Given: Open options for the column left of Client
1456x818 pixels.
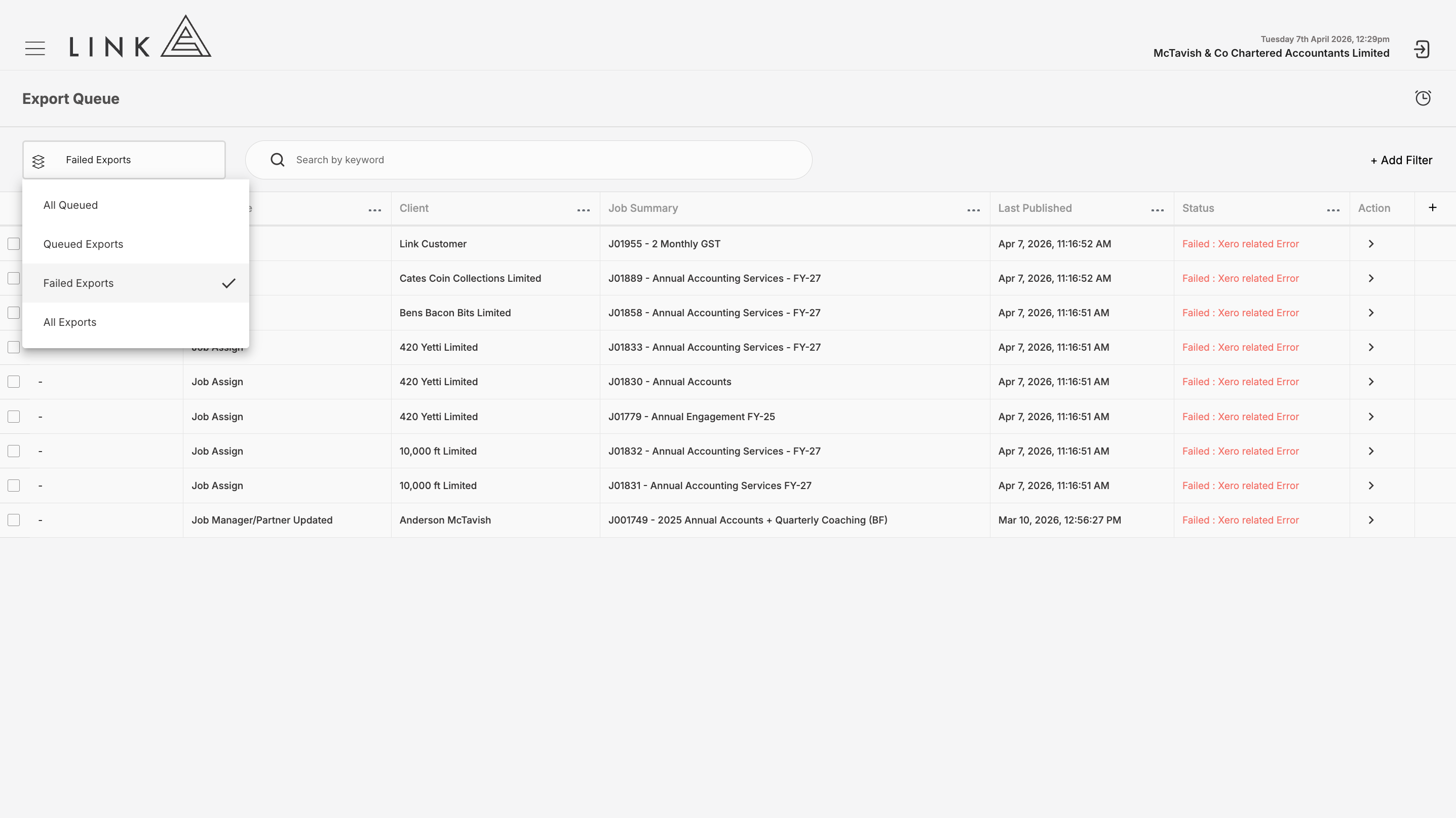Looking at the screenshot, I should (375, 210).
